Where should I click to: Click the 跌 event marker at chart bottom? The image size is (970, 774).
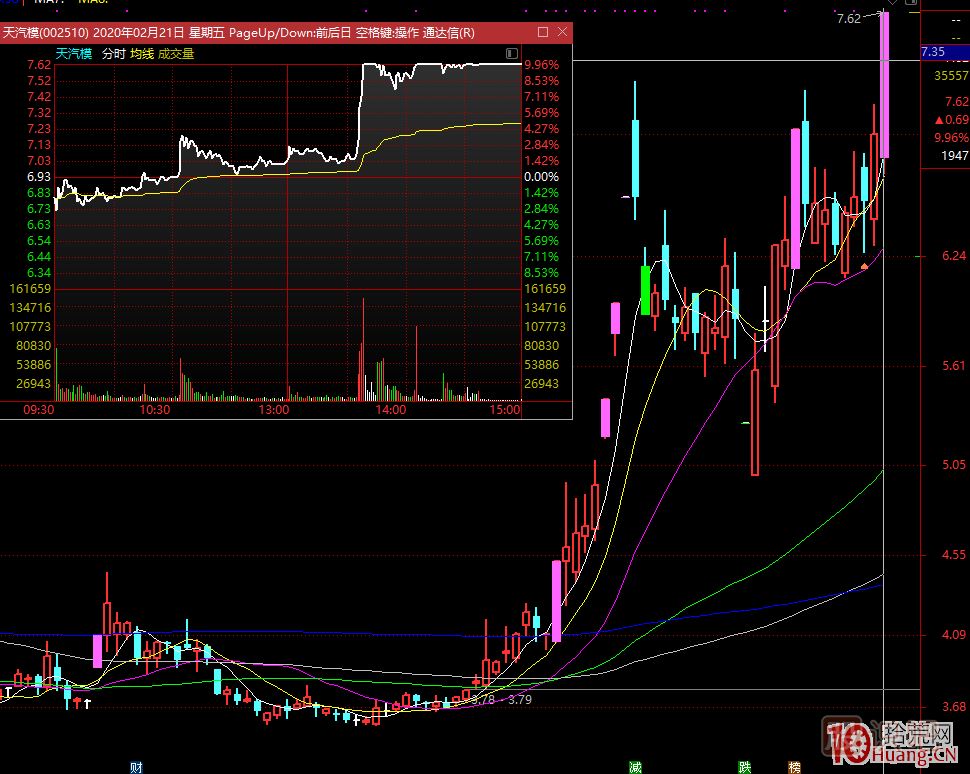pyautogui.click(x=744, y=767)
